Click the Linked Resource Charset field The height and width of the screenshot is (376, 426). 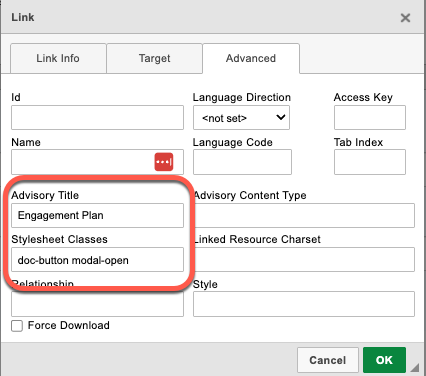point(304,260)
